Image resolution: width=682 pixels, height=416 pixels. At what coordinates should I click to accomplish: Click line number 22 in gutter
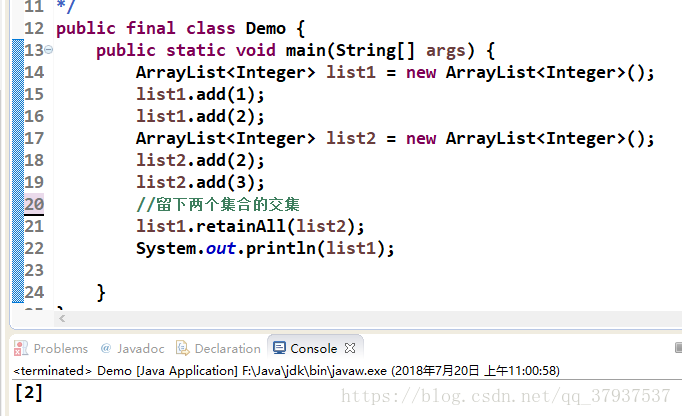[34, 248]
